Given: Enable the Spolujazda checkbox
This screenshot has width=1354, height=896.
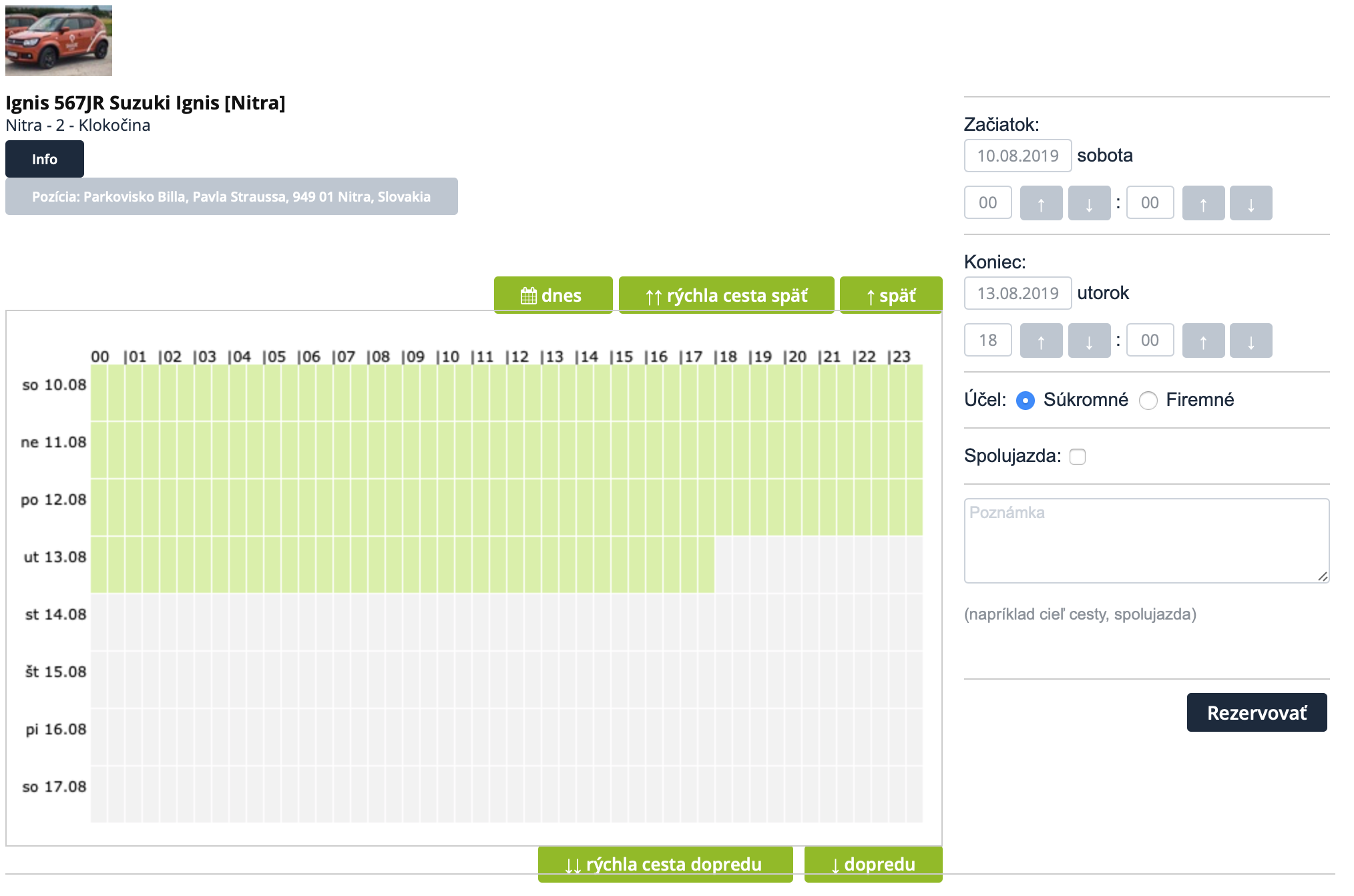Looking at the screenshot, I should tap(1077, 457).
